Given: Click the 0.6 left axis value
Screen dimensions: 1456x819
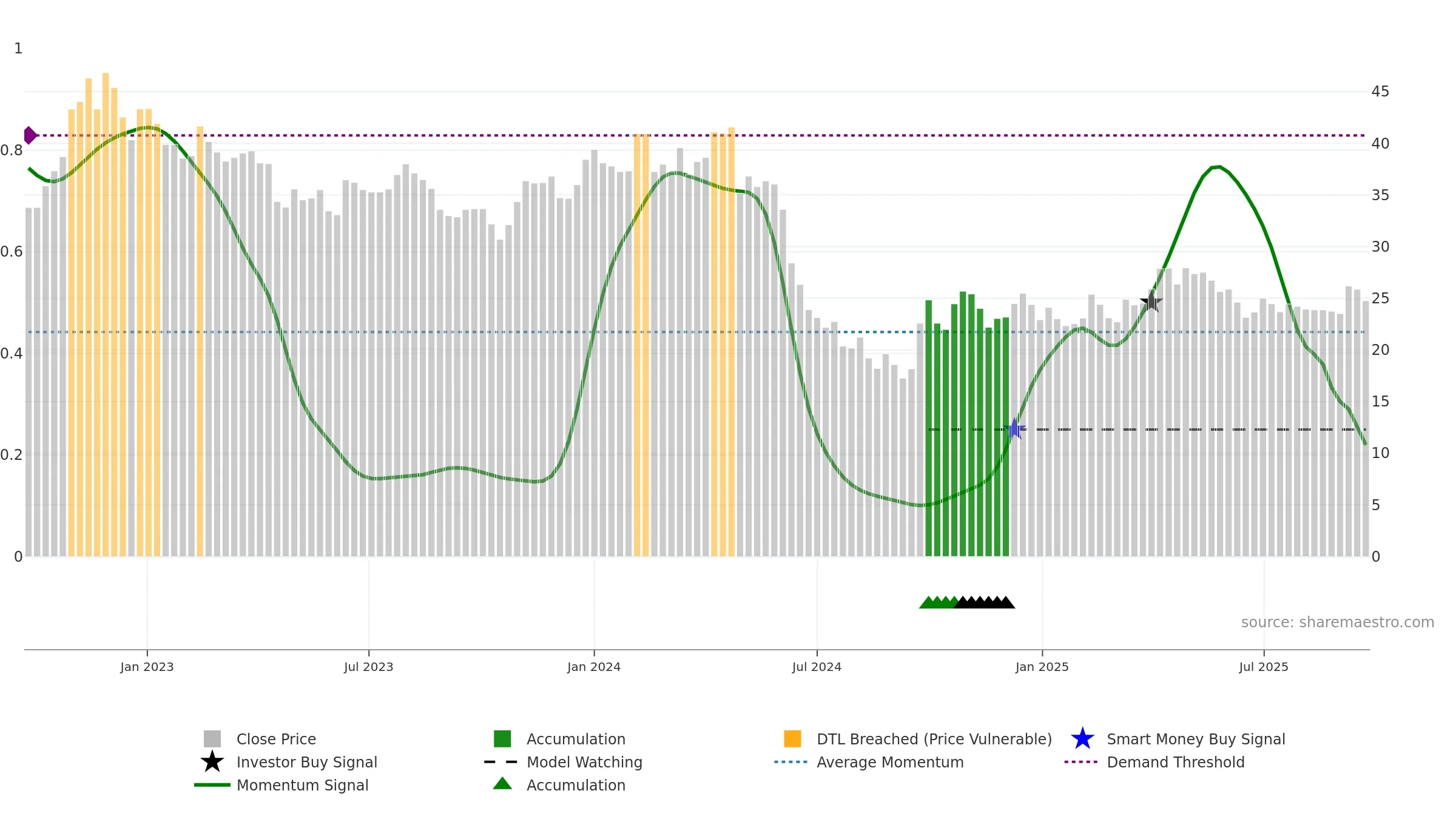Looking at the screenshot, I should [x=12, y=252].
